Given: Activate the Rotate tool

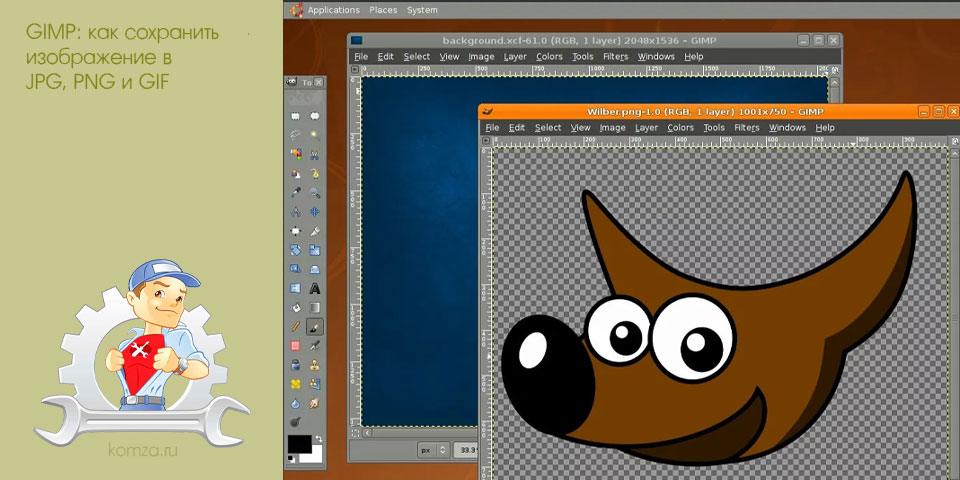Looking at the screenshot, I should pyautogui.click(x=295, y=250).
